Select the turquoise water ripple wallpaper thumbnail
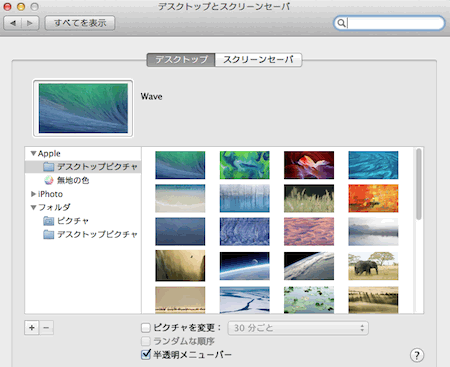This screenshot has height=367, width=450. tap(373, 165)
